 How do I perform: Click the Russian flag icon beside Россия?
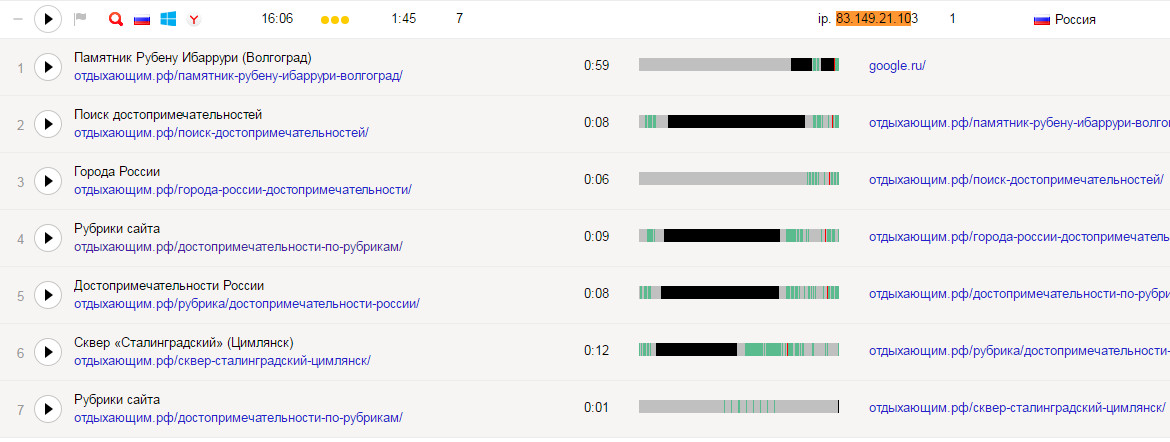pyautogui.click(x=1041, y=19)
